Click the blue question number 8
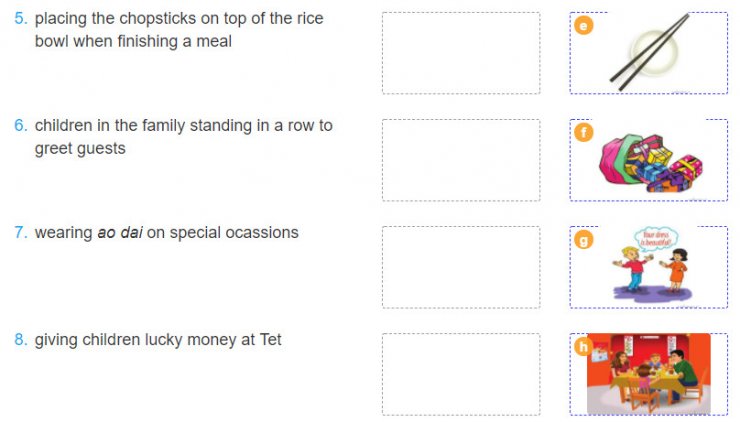This screenshot has width=740, height=422. [20, 340]
